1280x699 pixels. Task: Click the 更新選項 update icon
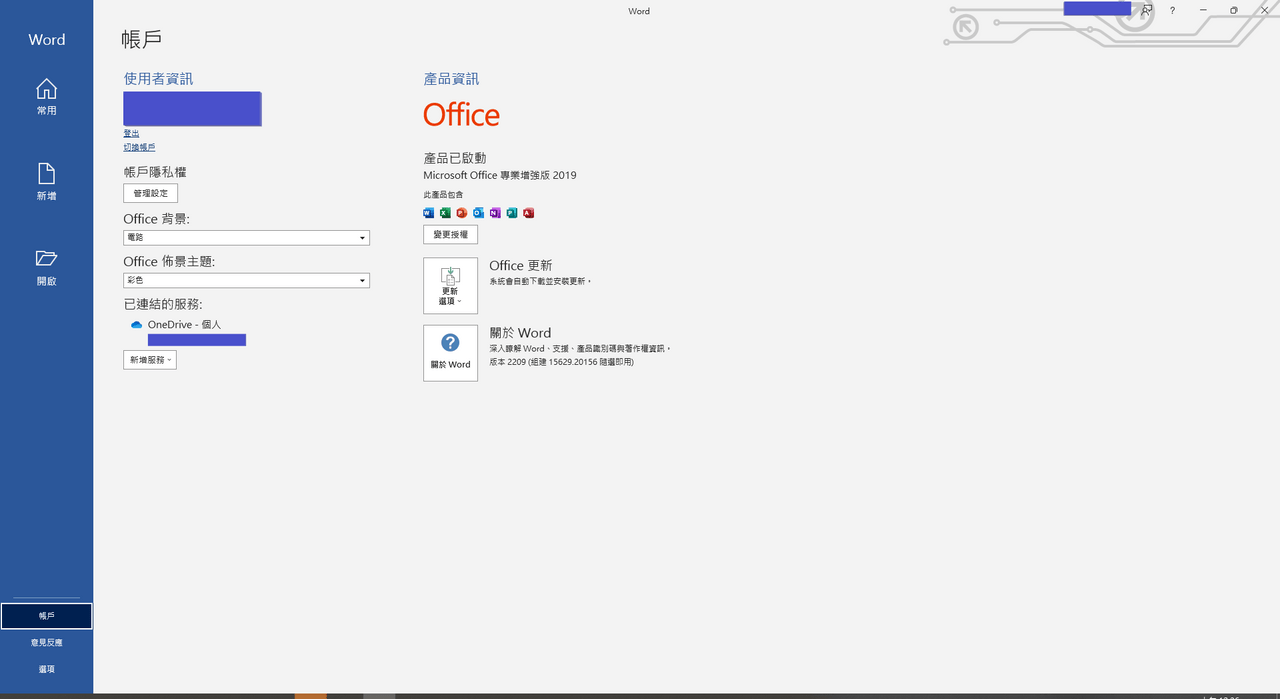[450, 279]
